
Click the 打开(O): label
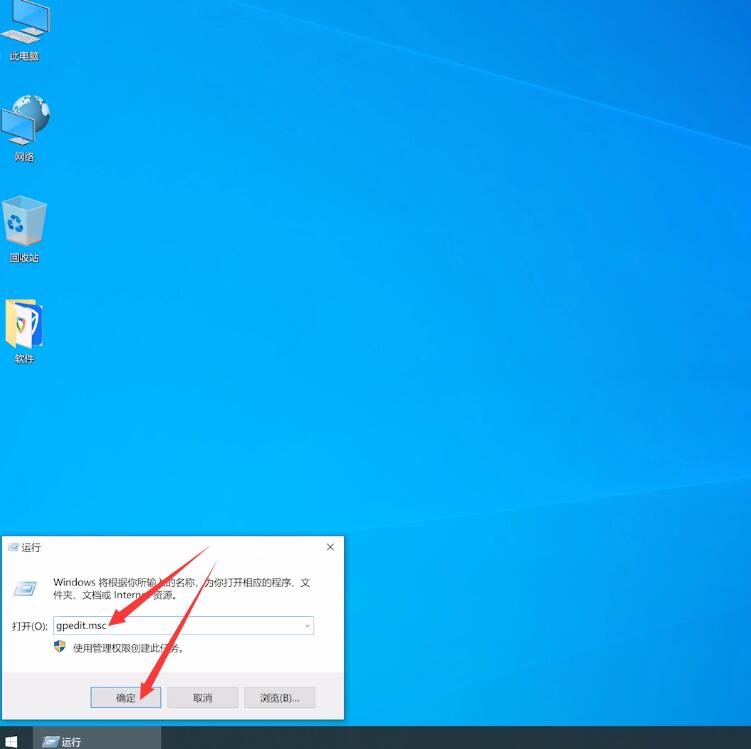[x=30, y=626]
